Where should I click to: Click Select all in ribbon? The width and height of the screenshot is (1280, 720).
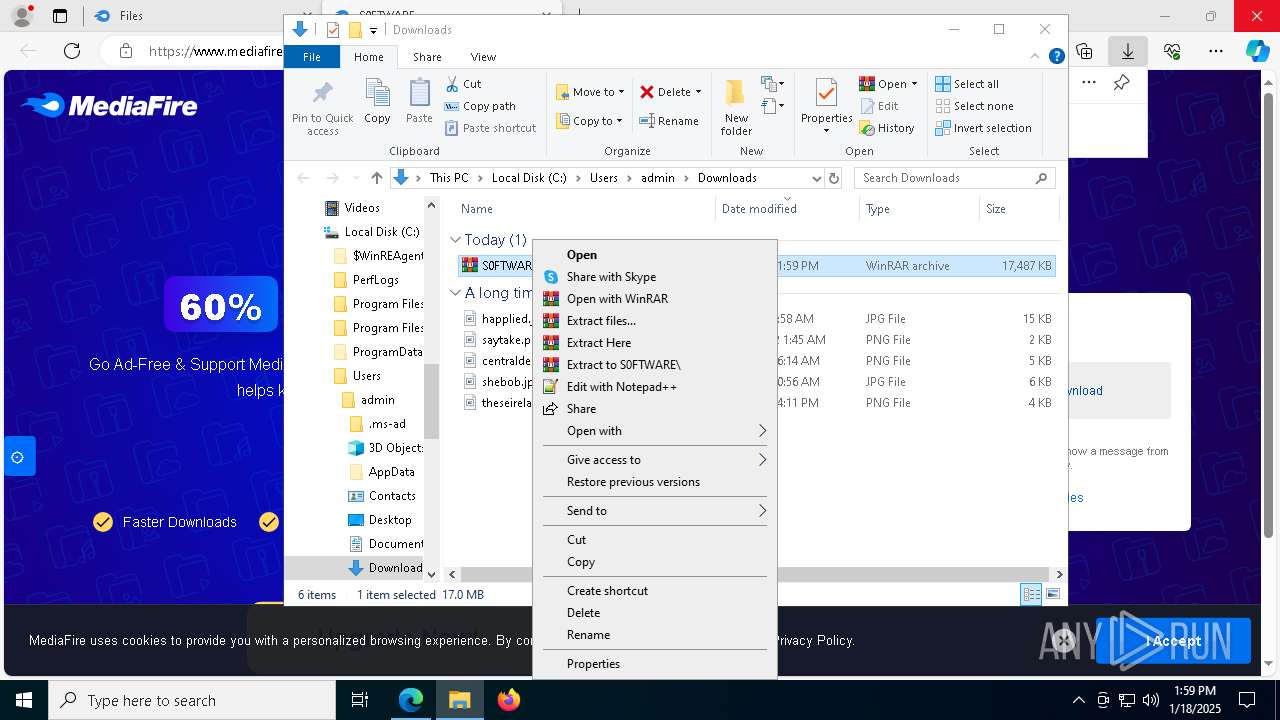967,84
